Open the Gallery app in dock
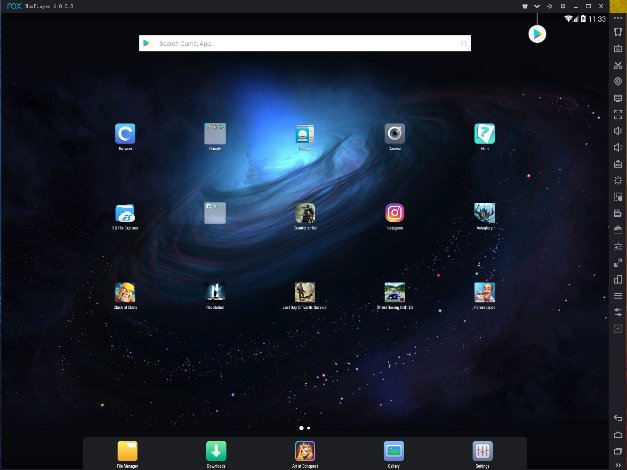 coord(394,451)
